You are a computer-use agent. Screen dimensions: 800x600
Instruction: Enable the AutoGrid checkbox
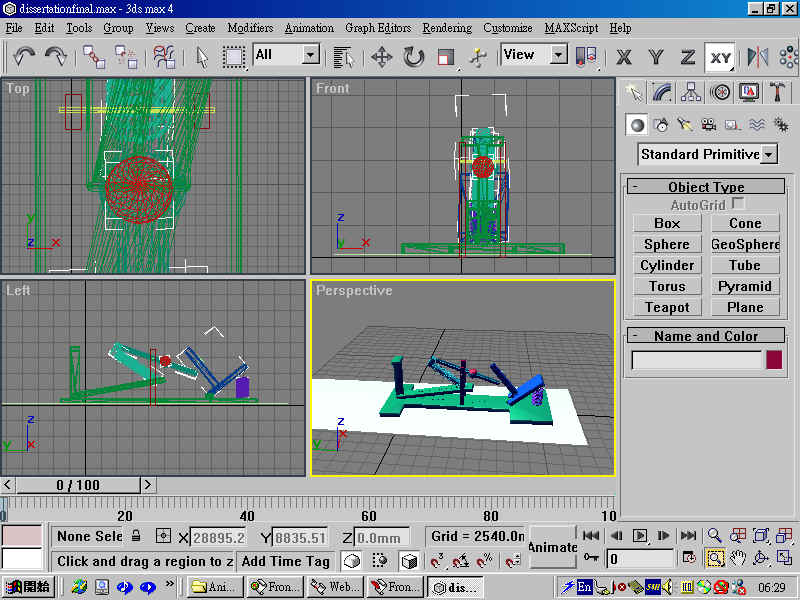[737, 204]
